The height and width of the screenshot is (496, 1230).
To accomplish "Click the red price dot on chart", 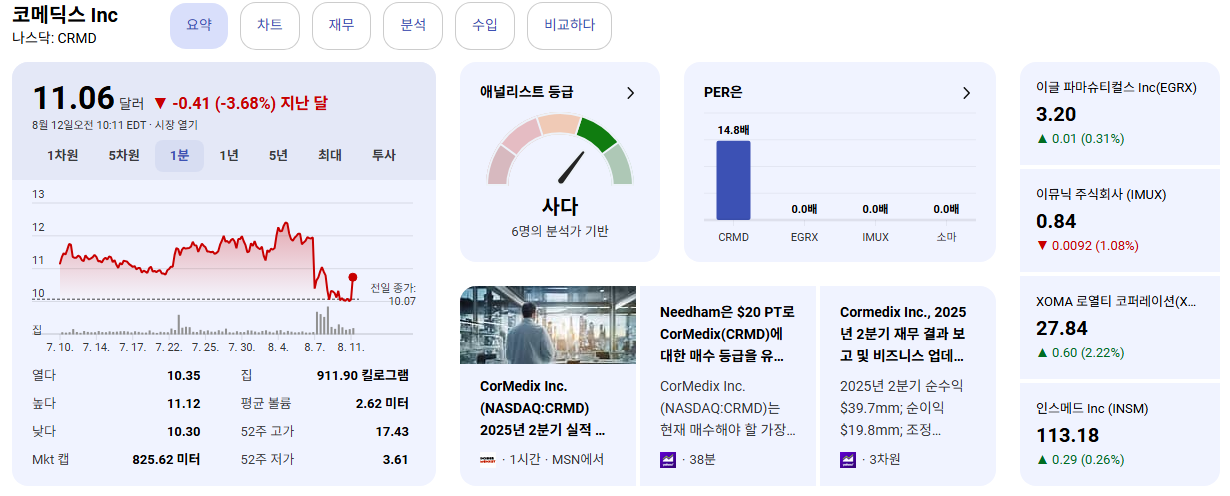I will point(353,277).
